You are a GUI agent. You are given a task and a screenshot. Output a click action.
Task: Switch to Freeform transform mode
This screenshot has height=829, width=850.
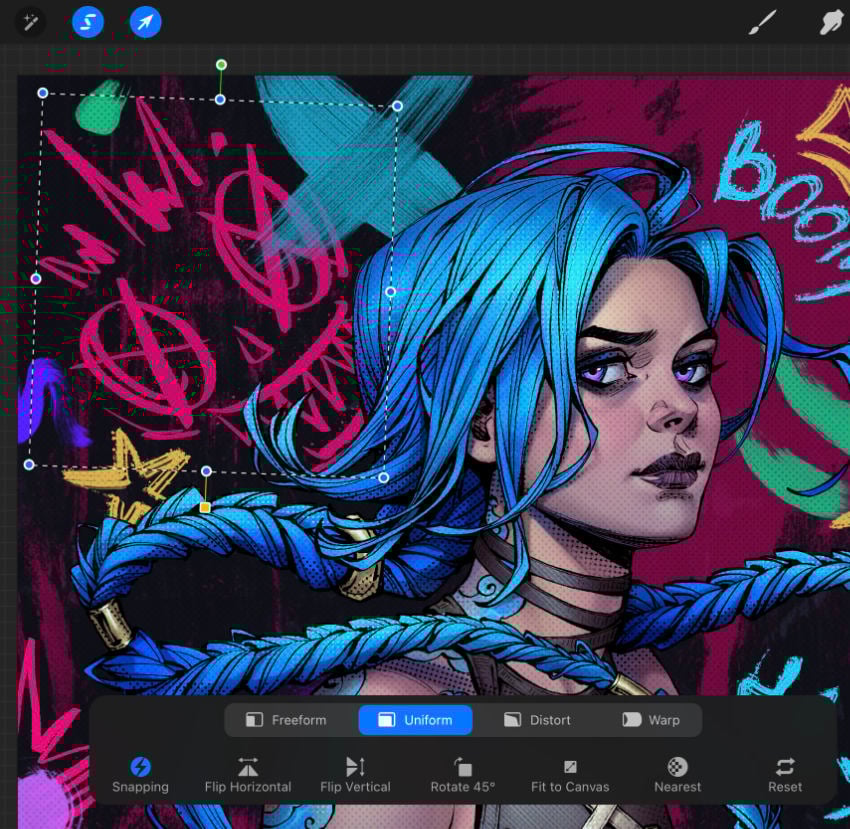coord(286,720)
